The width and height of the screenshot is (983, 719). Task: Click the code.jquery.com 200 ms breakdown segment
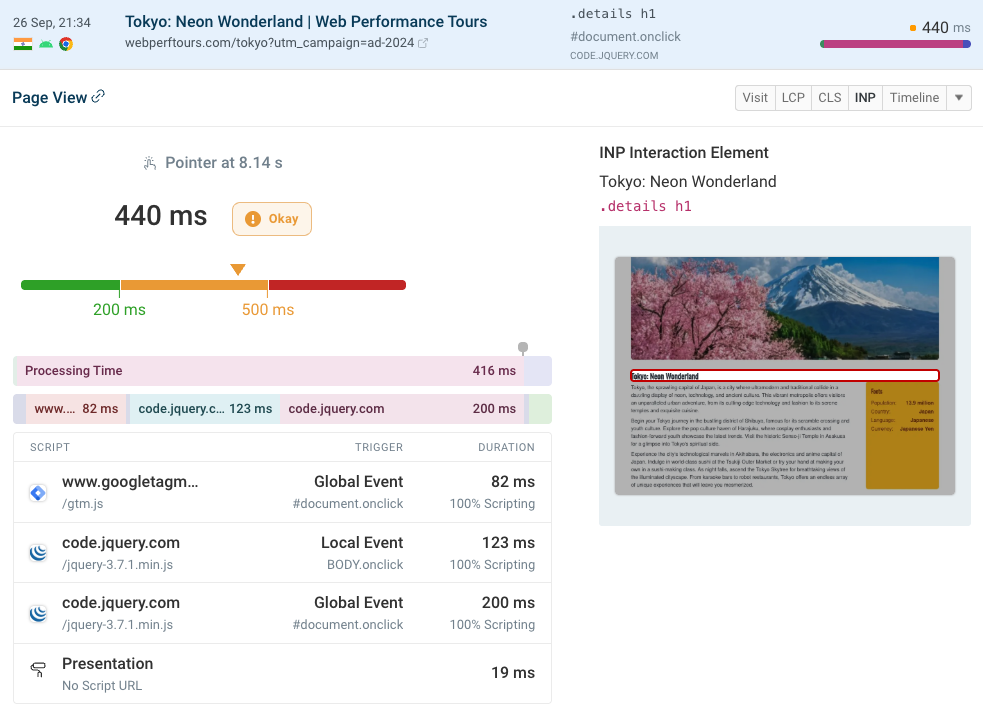tap(402, 409)
